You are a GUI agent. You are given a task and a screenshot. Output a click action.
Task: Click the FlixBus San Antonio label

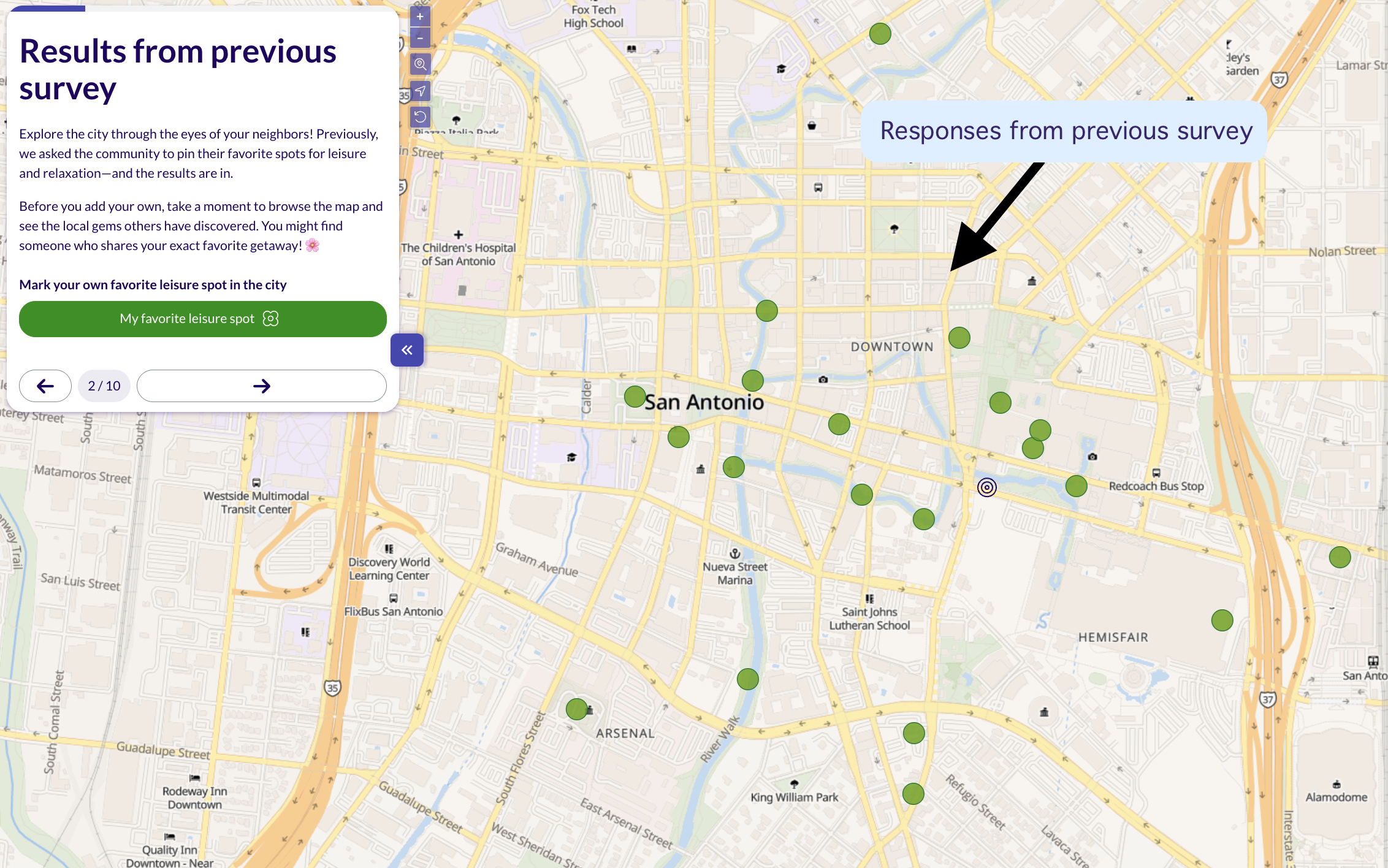point(394,612)
